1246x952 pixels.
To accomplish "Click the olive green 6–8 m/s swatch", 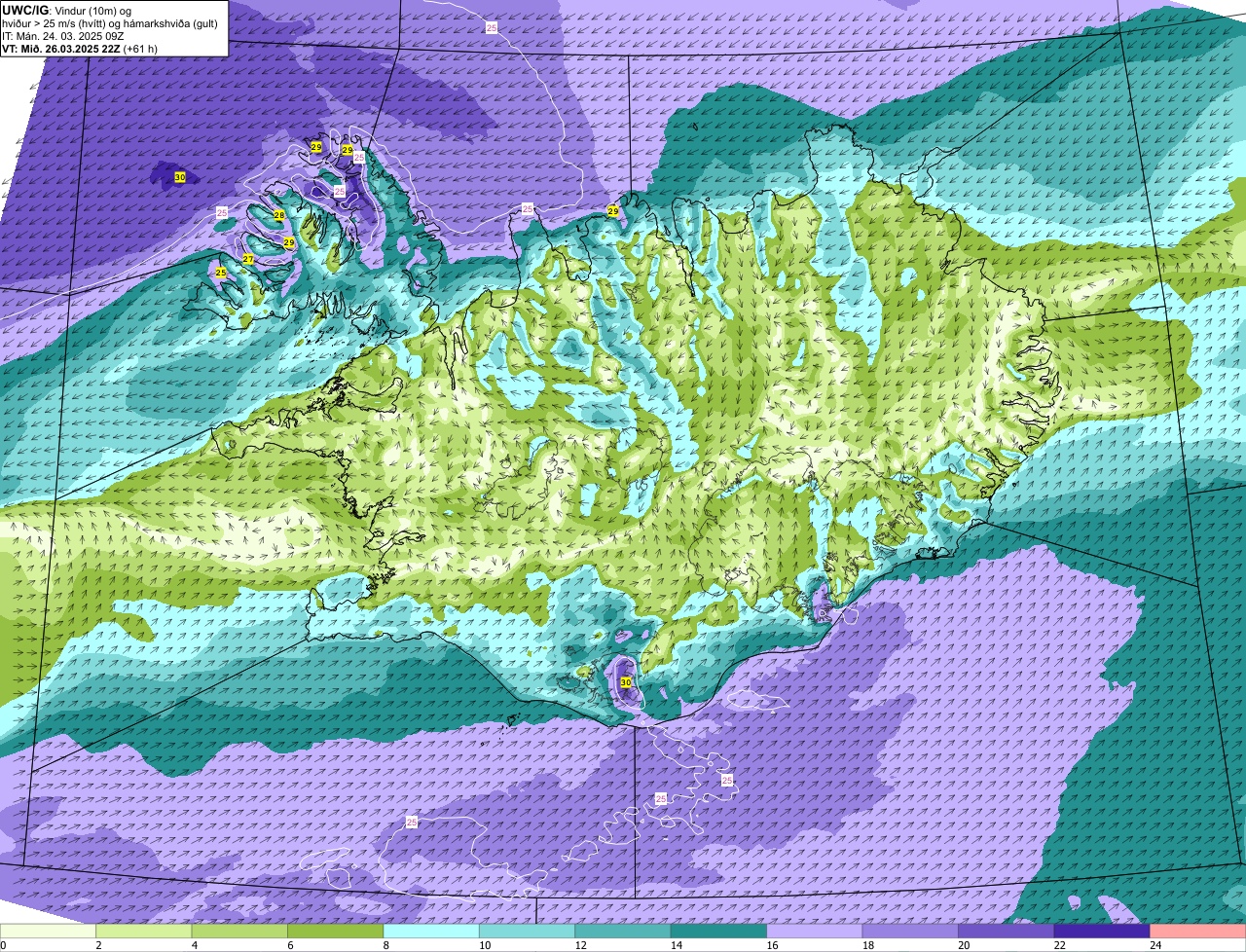I will tap(336, 931).
